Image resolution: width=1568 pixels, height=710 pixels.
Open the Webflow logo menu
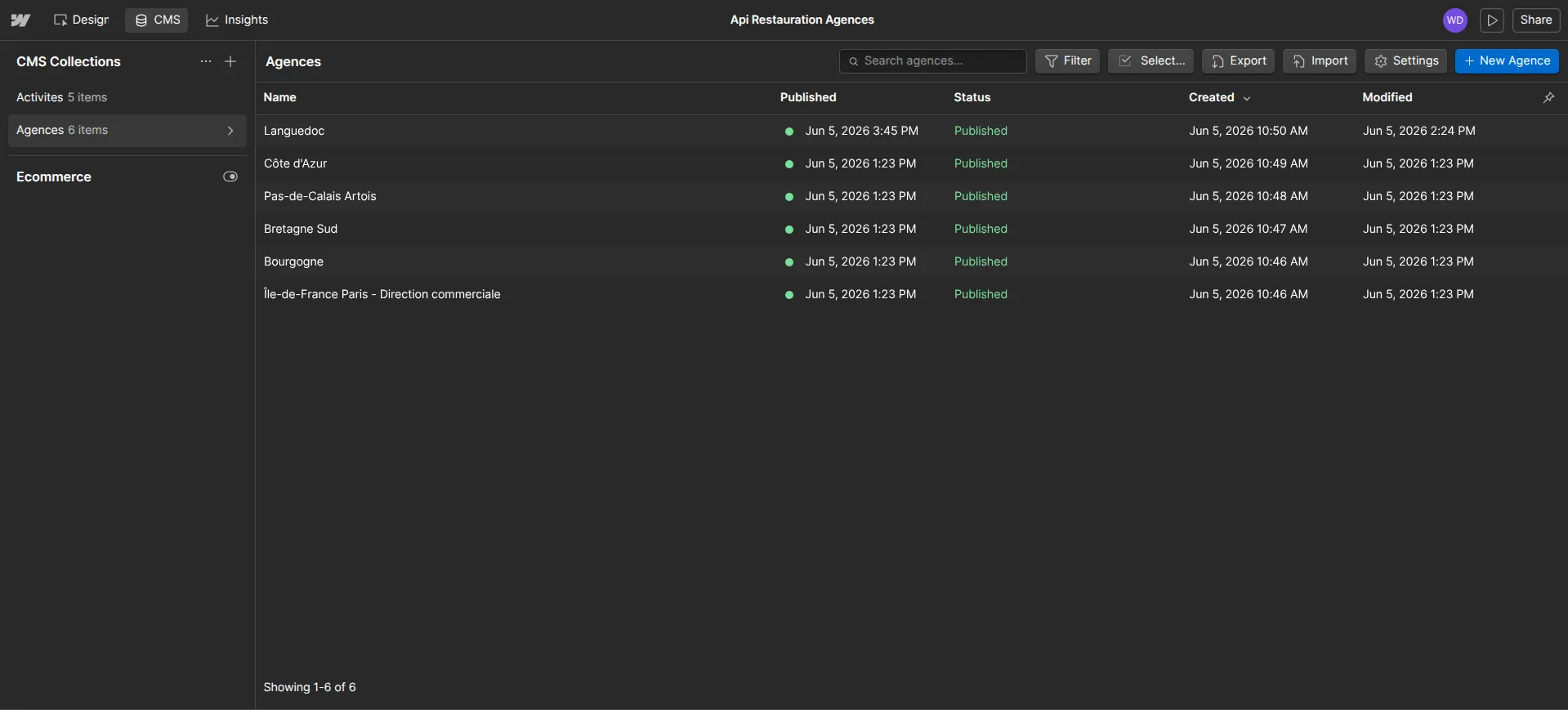coord(20,20)
